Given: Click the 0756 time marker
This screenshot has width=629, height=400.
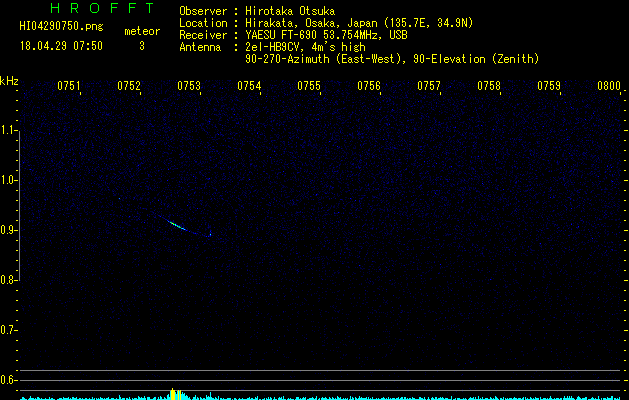Looking at the screenshot, I should point(369,86).
